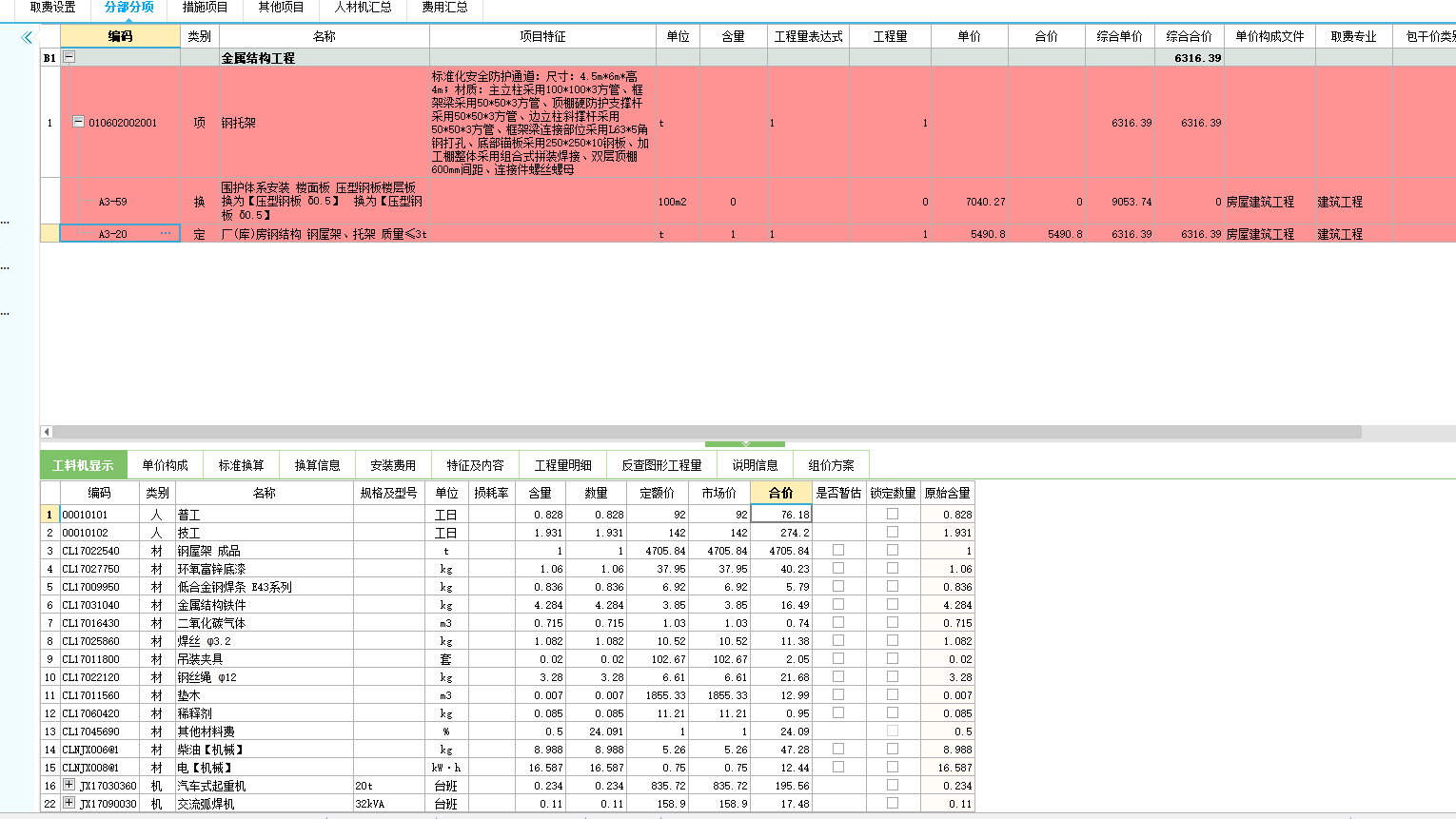The height and width of the screenshot is (819, 1456).
Task: Select the 76.18 合价 cell for 普工
Action: [x=781, y=515]
